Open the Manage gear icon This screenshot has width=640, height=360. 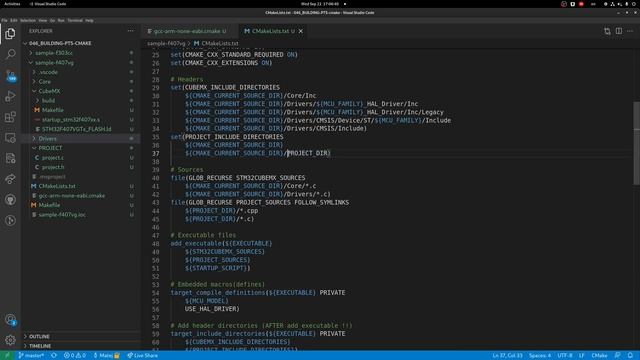click(10, 340)
